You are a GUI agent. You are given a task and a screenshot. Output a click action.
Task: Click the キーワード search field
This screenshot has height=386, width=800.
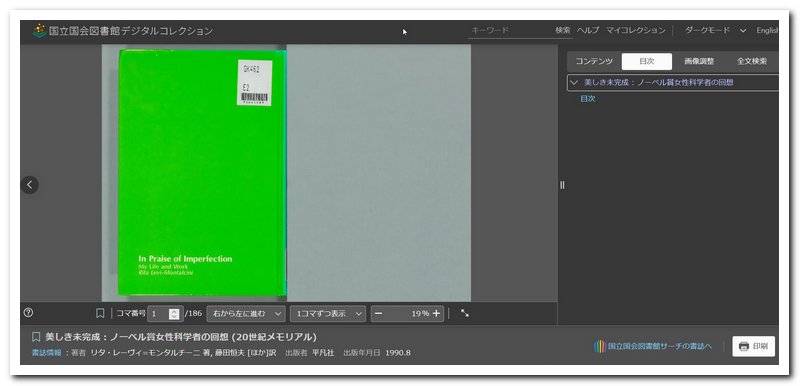[x=510, y=31]
